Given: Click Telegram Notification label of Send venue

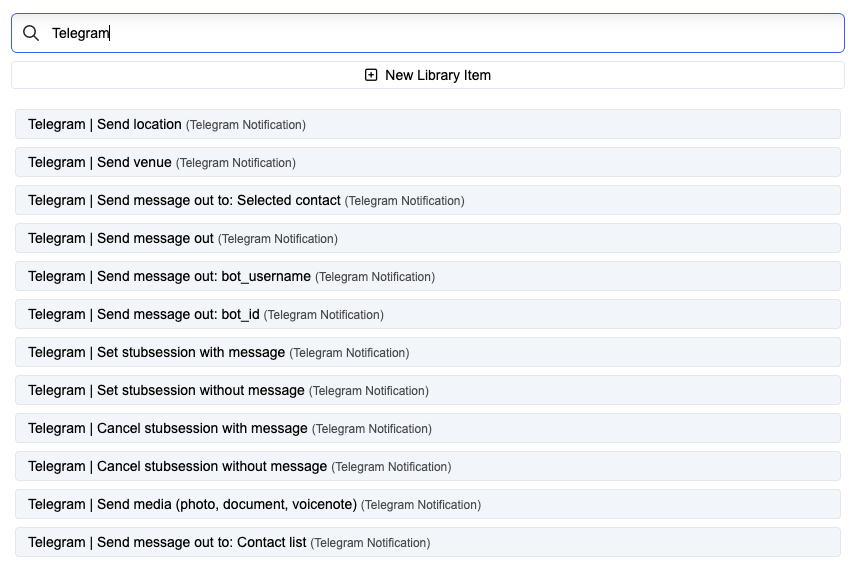Looking at the screenshot, I should coord(236,163).
